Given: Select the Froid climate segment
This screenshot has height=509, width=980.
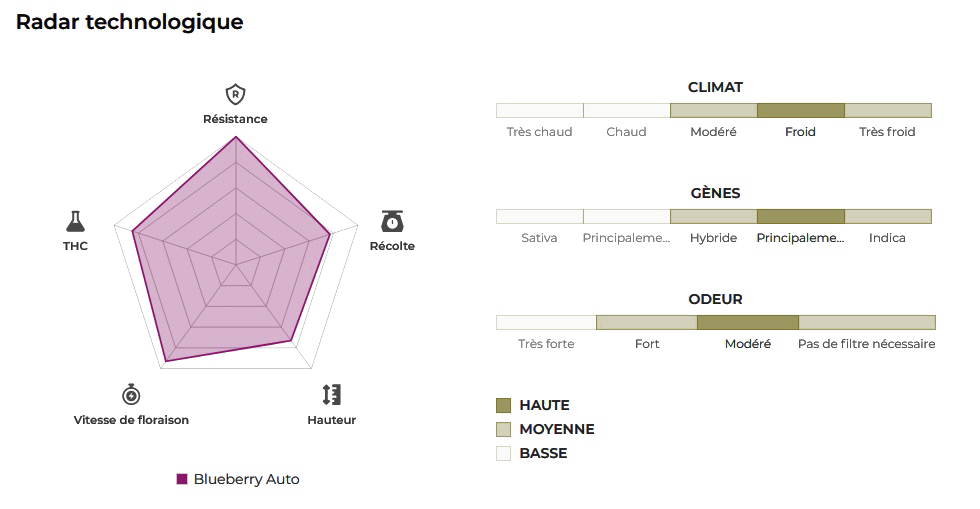Looking at the screenshot, I should point(800,110).
